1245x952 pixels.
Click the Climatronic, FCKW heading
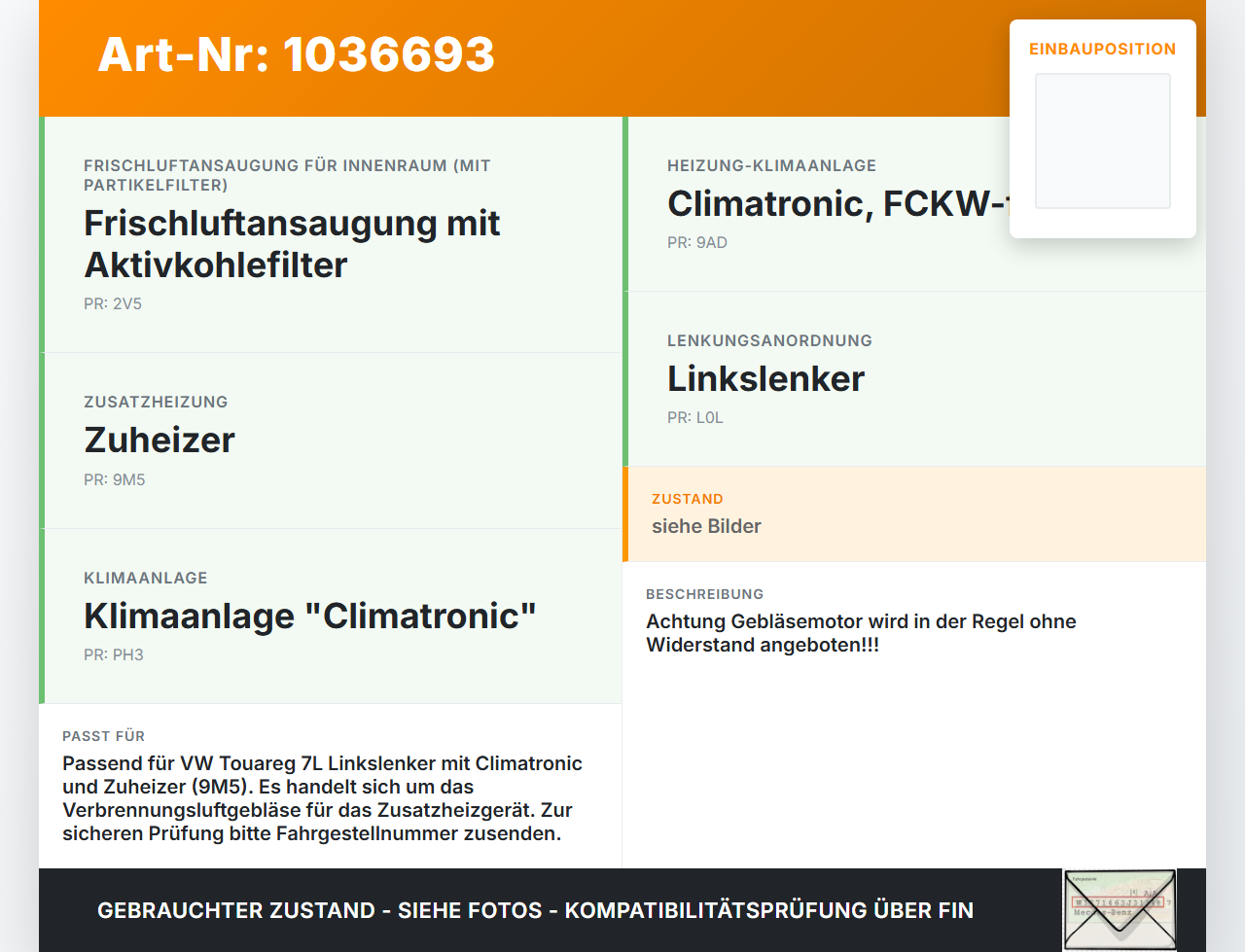pyautogui.click(x=838, y=203)
